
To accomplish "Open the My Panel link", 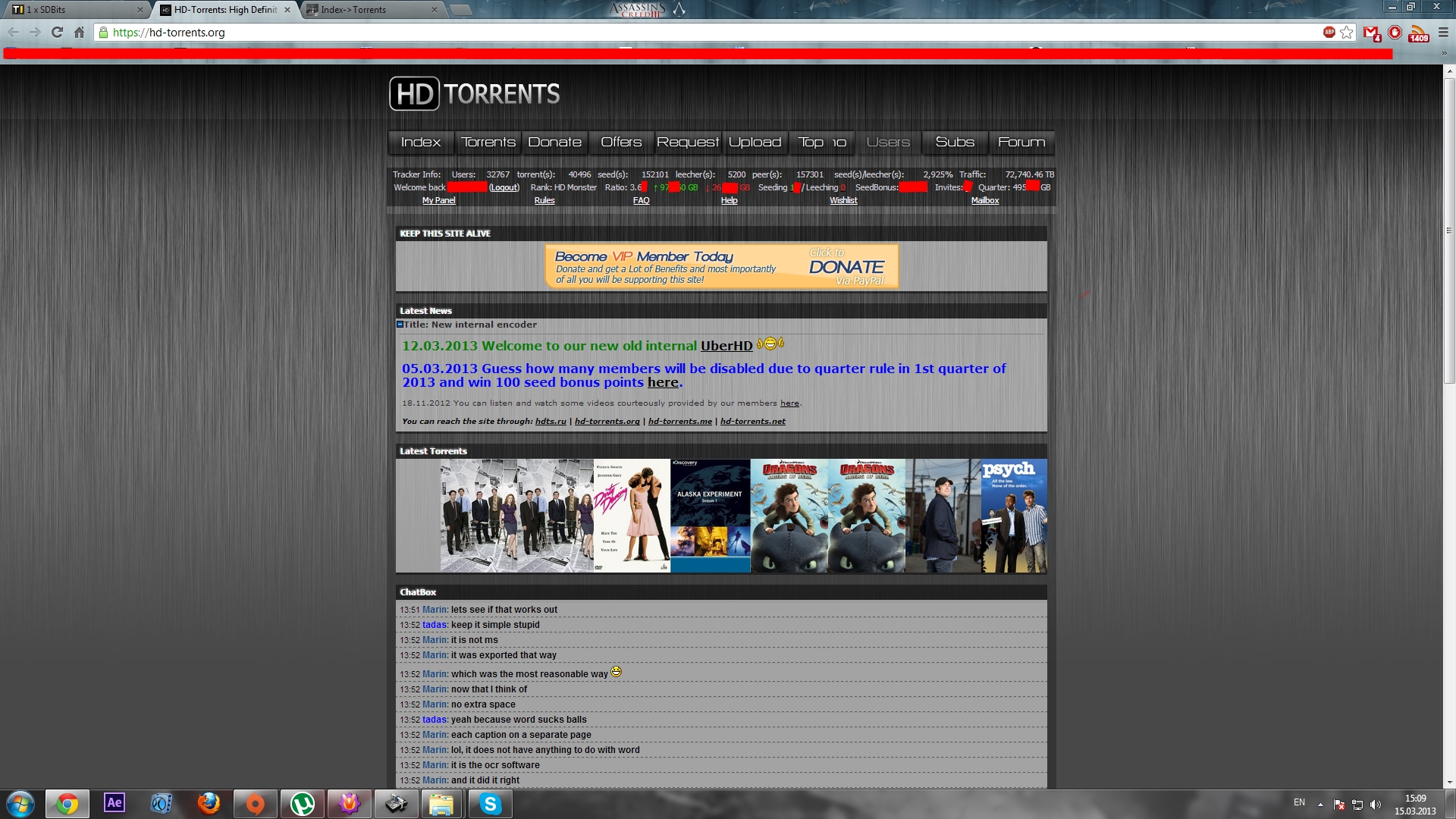I will coord(438,200).
